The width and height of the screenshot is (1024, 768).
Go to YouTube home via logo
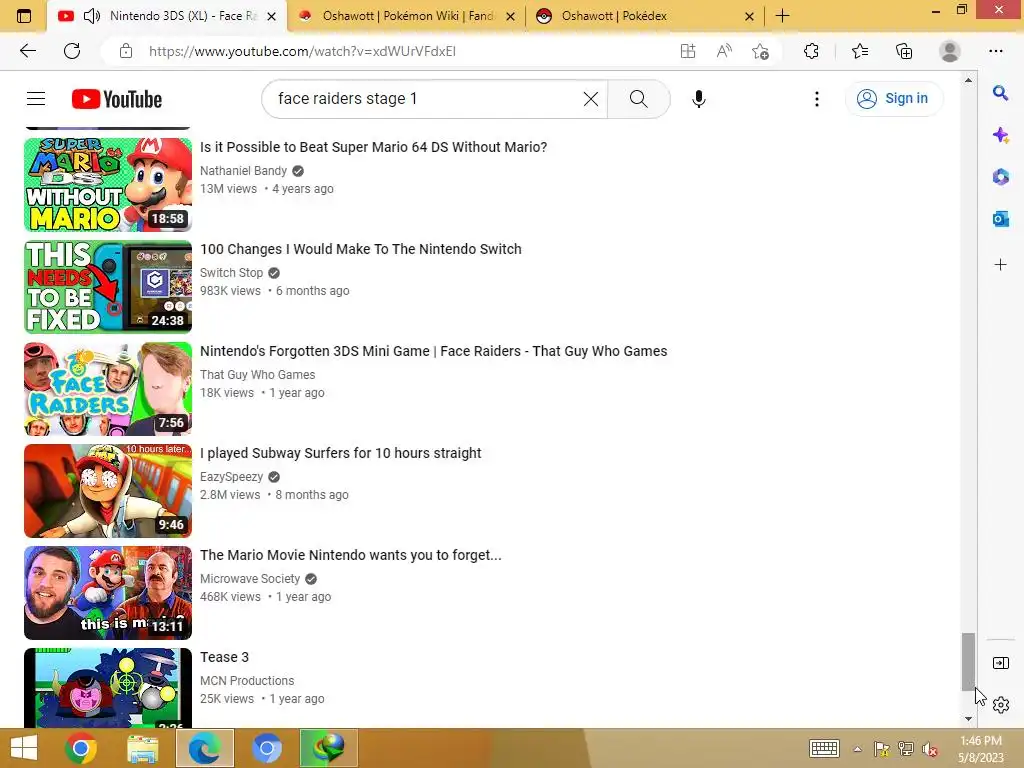(x=117, y=99)
